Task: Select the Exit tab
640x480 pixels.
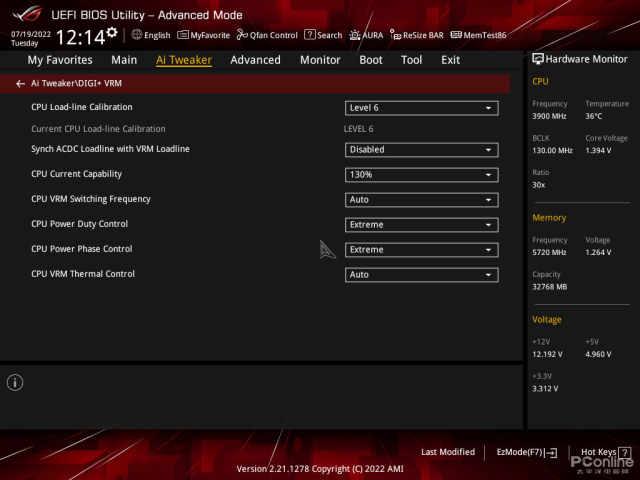Action: click(x=451, y=60)
